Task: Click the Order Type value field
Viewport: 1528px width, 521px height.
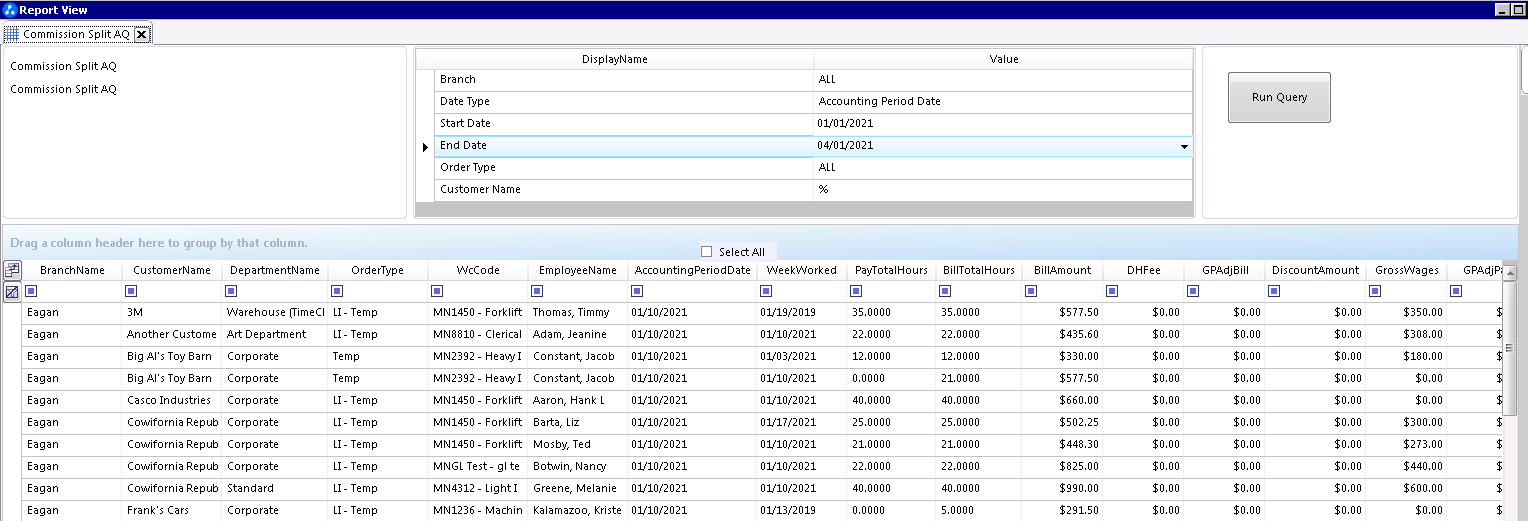Action: point(1003,168)
